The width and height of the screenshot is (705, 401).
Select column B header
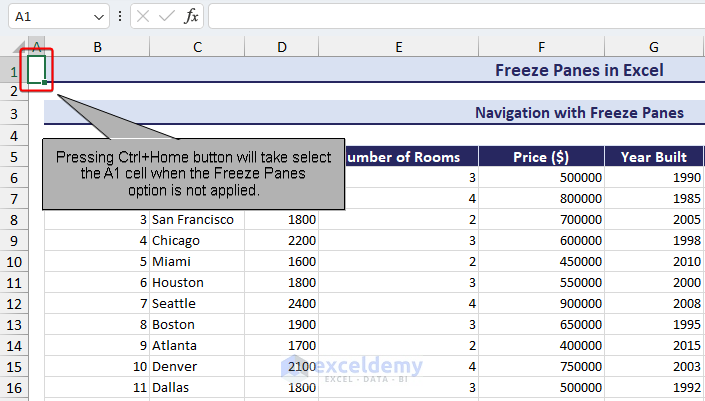coord(96,48)
